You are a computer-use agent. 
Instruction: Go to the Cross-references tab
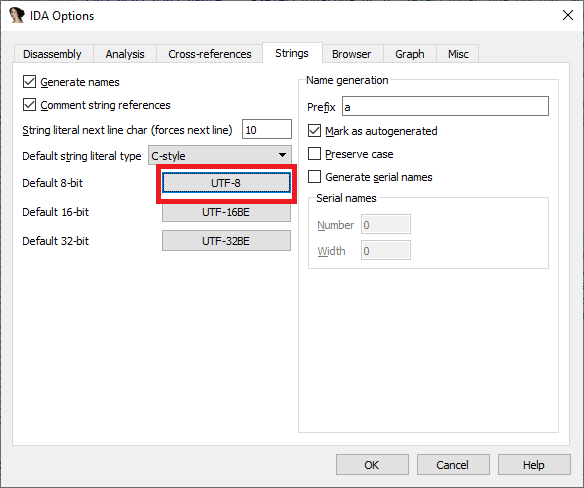210,54
